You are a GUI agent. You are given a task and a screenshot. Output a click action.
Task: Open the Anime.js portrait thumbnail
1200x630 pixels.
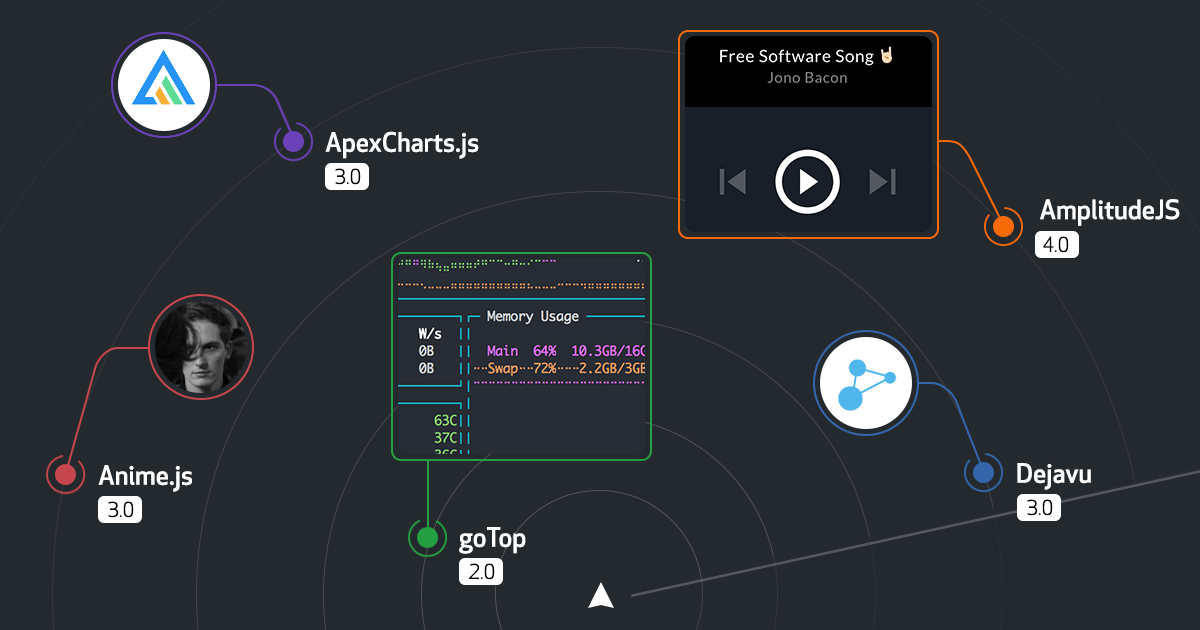[201, 347]
